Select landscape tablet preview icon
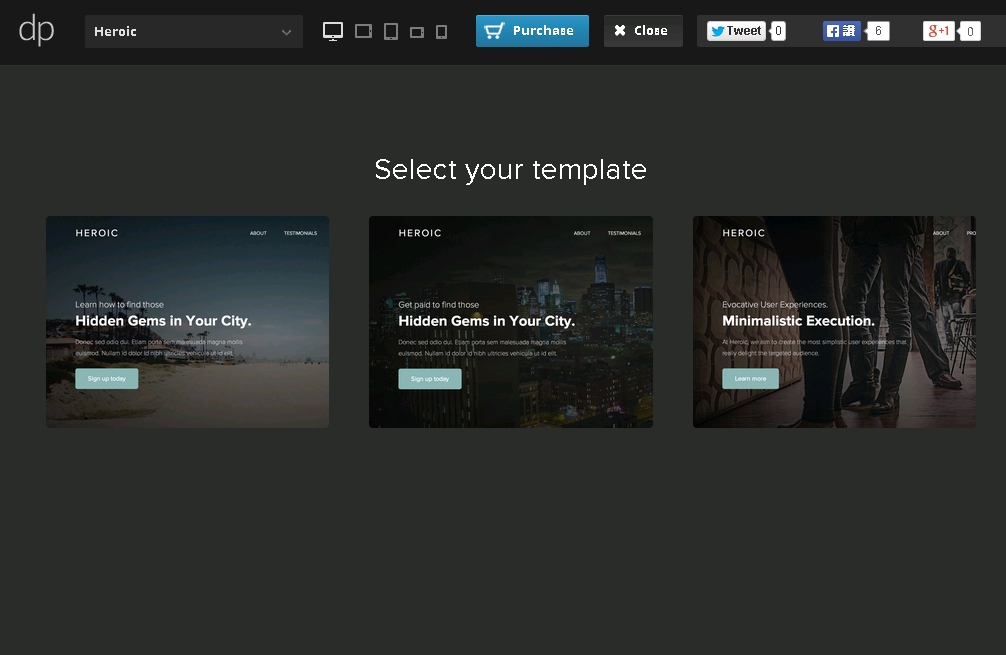 click(x=364, y=32)
